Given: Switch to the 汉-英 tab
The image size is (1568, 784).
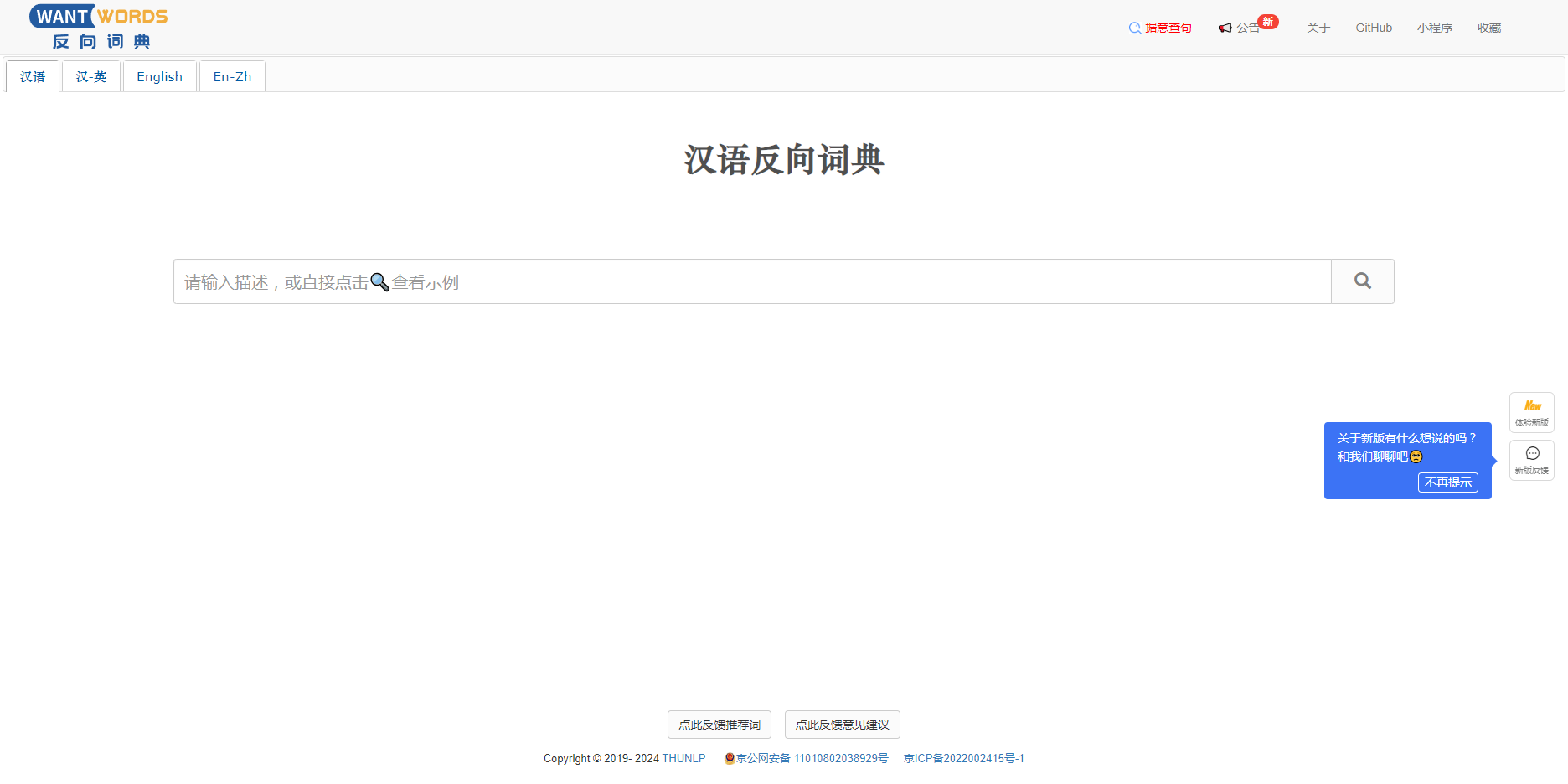Looking at the screenshot, I should 91,76.
